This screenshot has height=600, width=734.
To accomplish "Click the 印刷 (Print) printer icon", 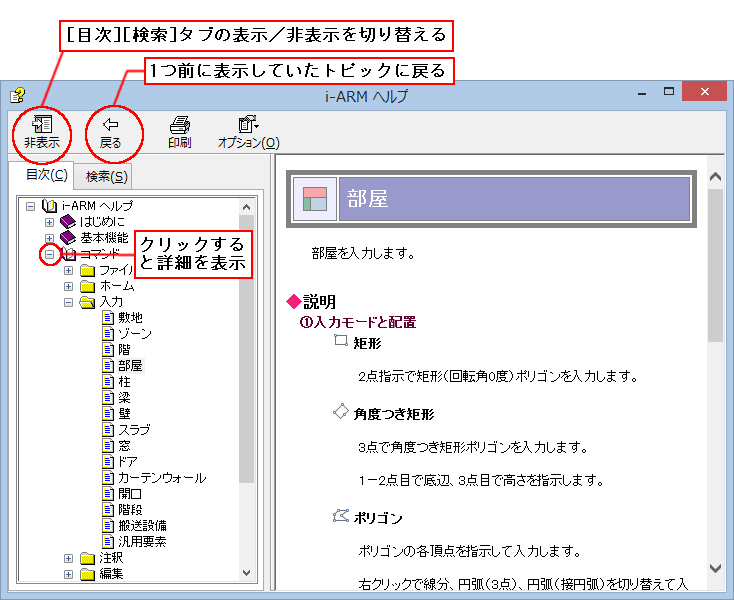I will click(x=179, y=125).
